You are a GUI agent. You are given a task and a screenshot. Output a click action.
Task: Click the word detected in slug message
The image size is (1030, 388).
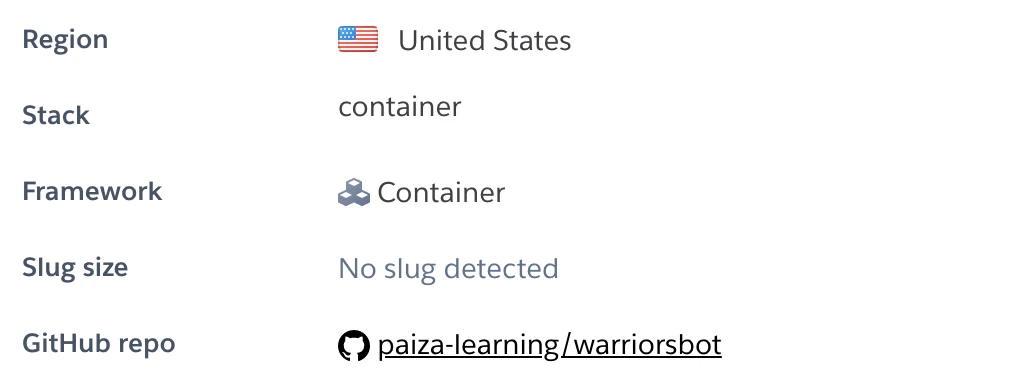[501, 269]
